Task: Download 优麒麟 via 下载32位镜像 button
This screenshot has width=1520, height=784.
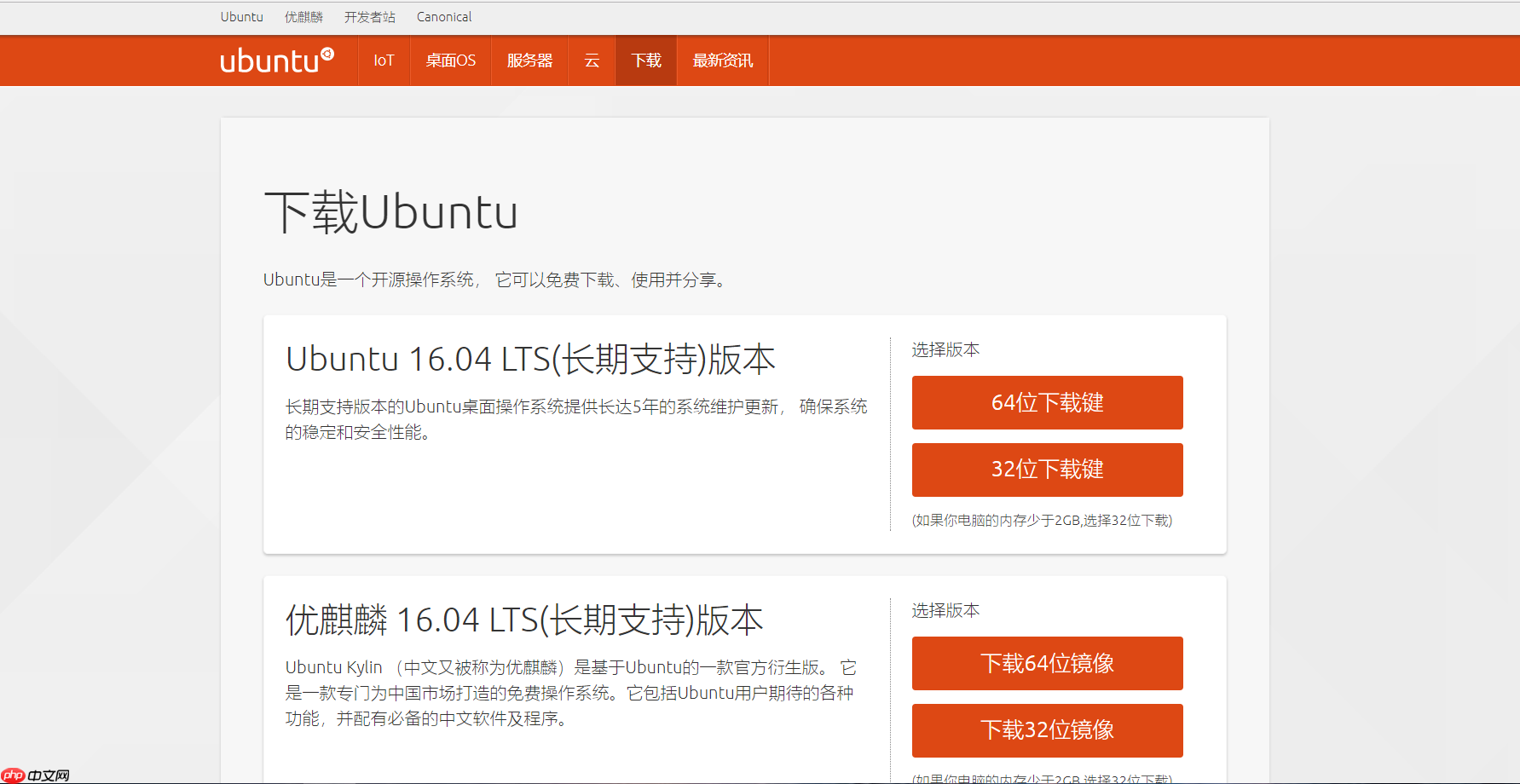Action: pyautogui.click(x=1048, y=730)
